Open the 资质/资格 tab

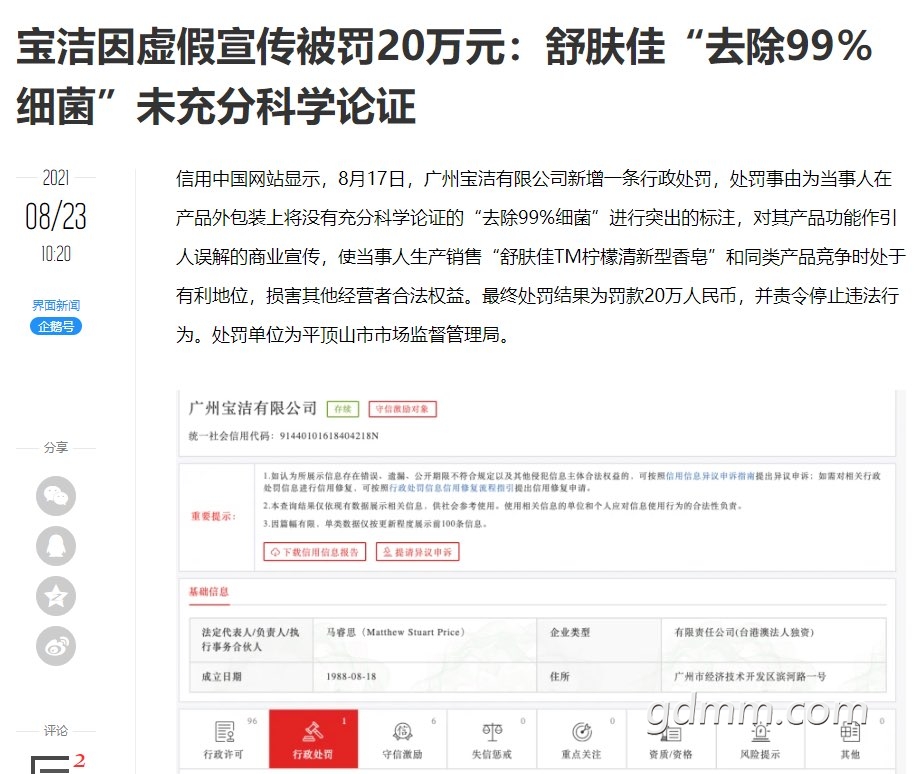pos(671,738)
